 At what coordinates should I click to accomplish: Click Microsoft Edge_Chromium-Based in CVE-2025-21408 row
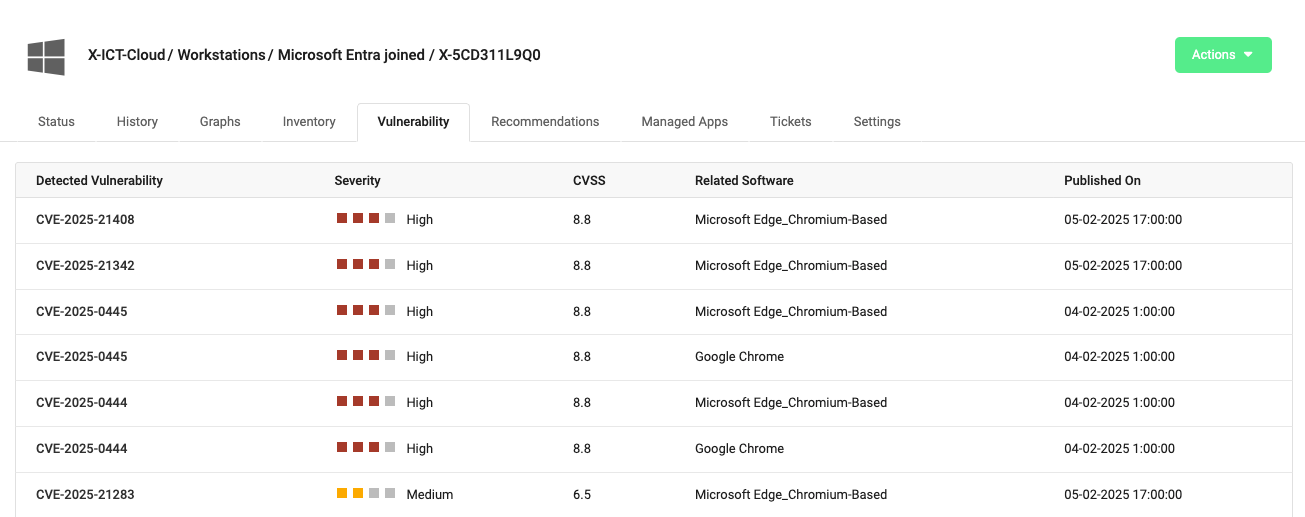(x=791, y=220)
